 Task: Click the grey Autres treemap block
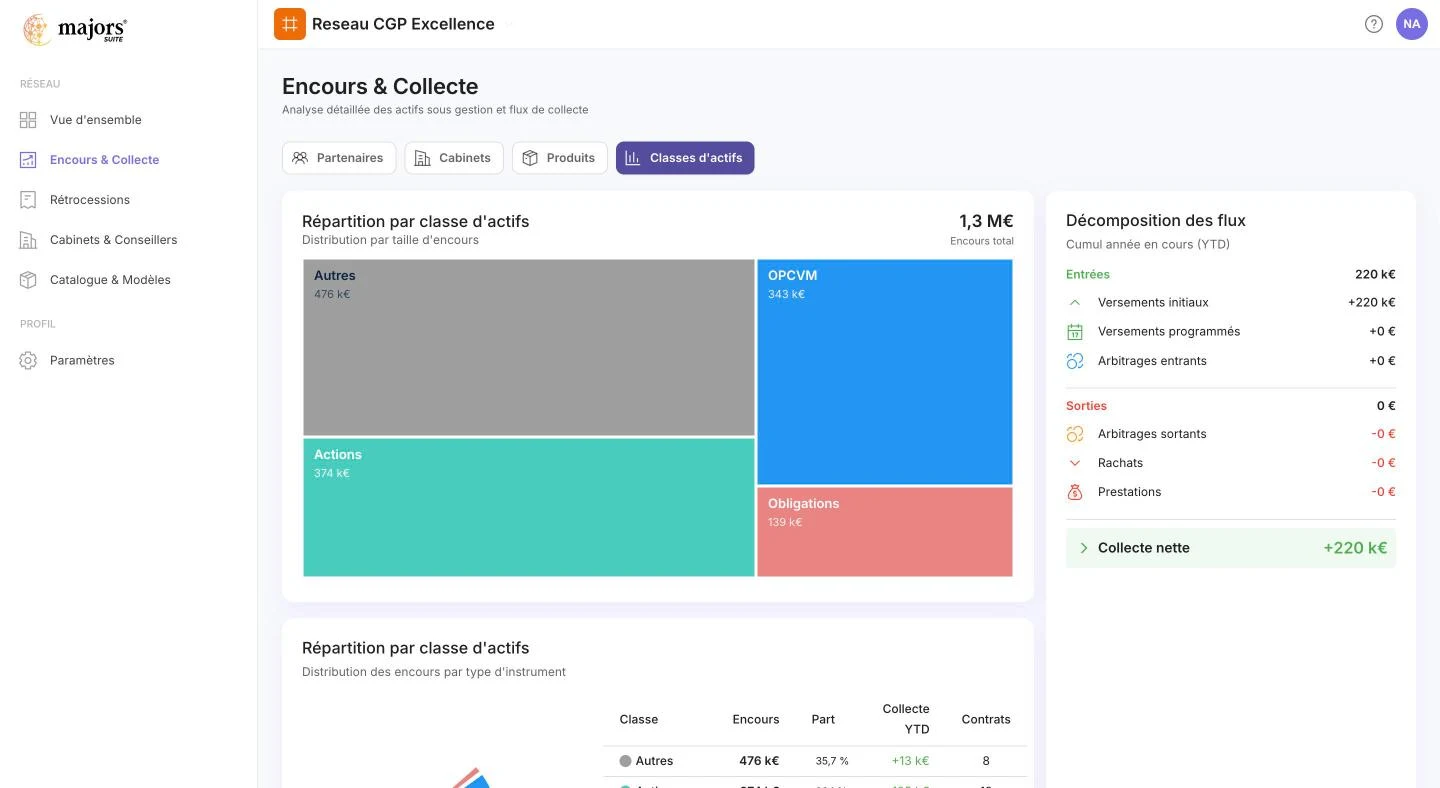(x=529, y=347)
